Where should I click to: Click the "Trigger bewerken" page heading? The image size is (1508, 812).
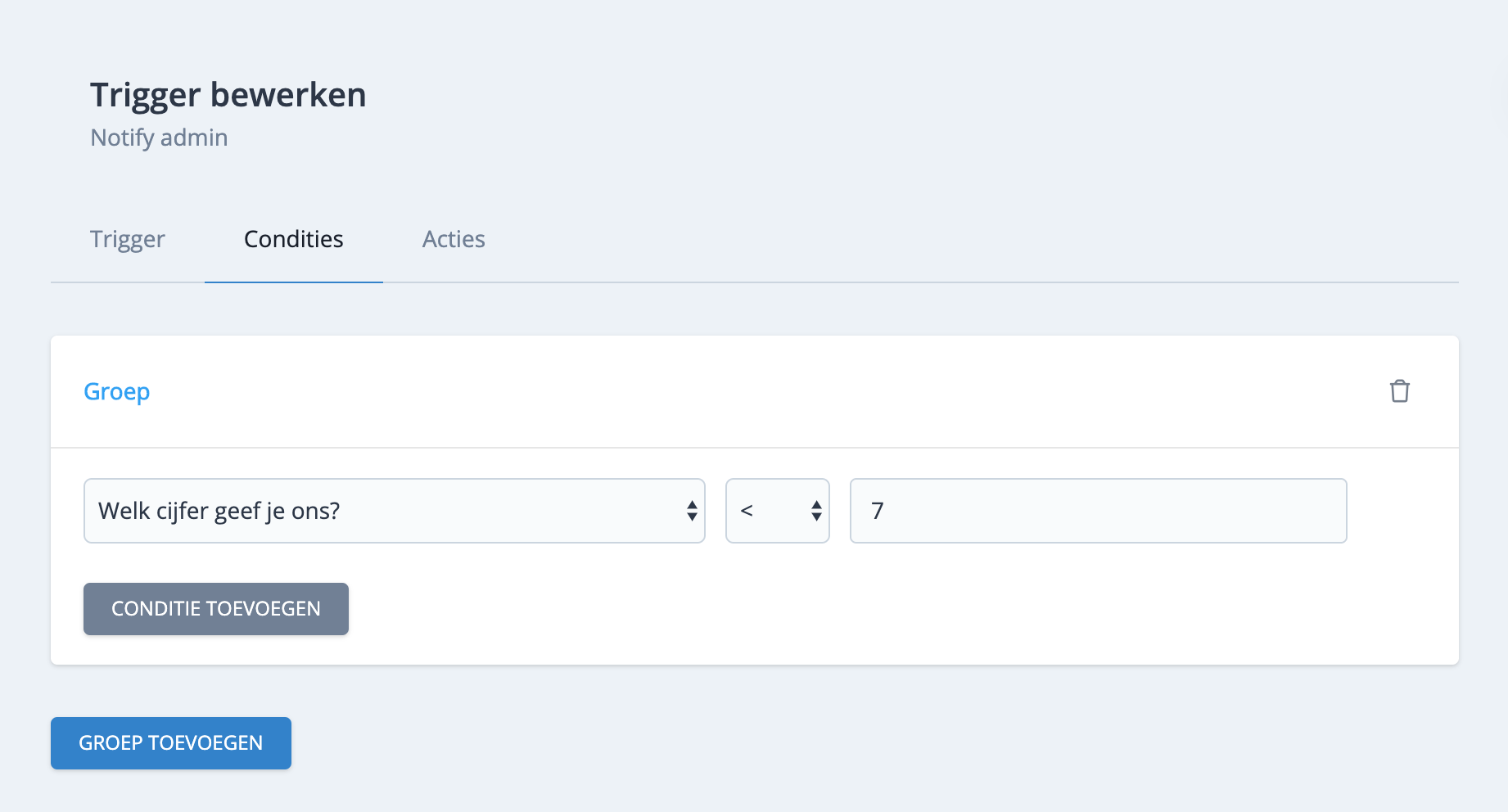pos(228,95)
